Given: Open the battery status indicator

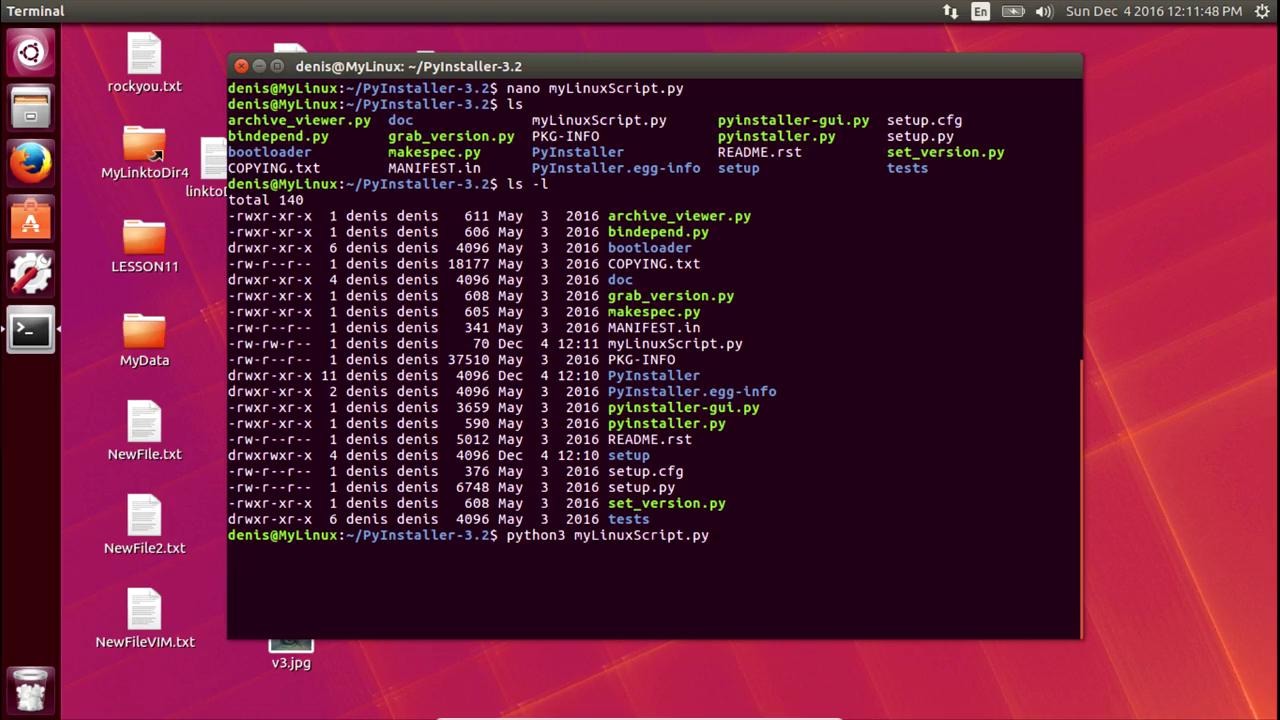Looking at the screenshot, I should point(1013,12).
